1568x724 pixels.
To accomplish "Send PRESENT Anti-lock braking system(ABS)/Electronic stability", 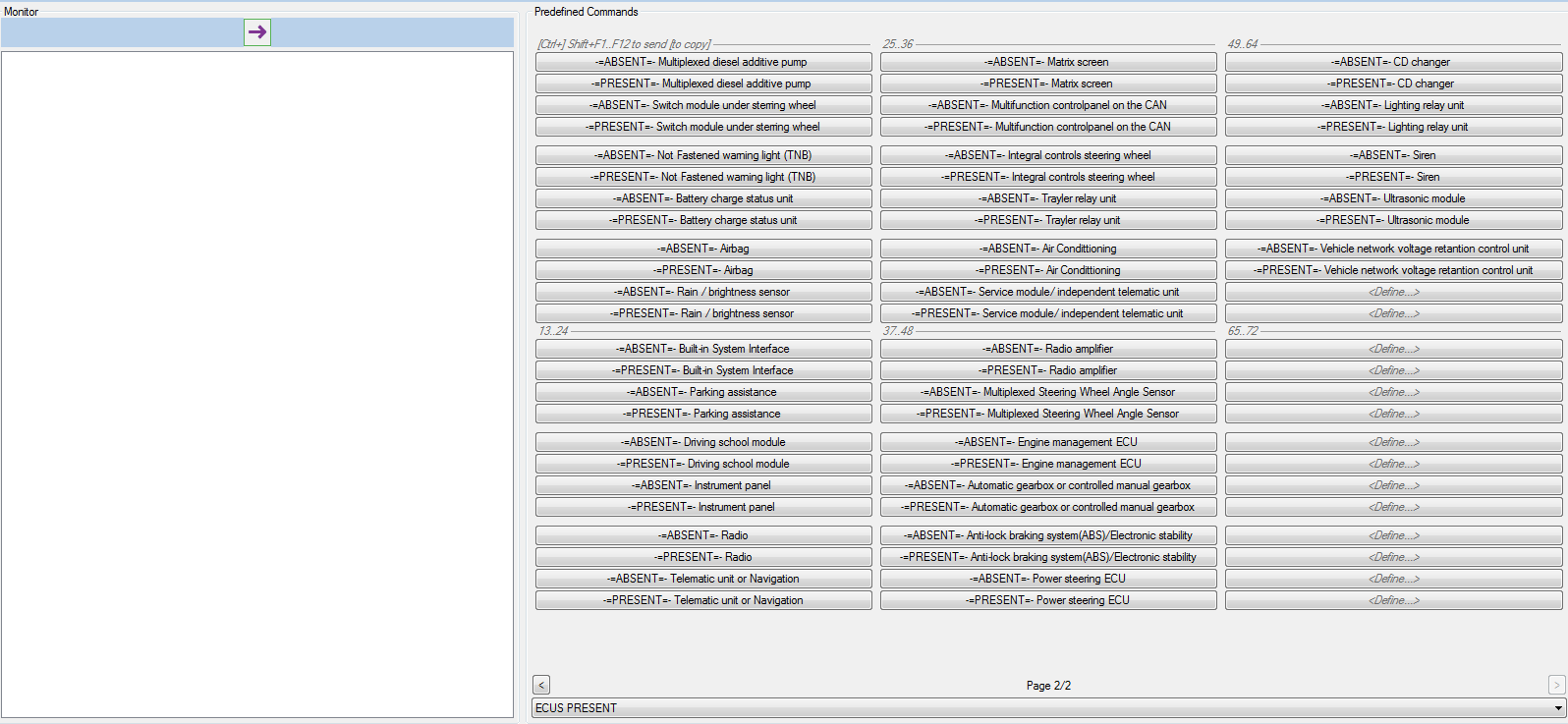I will click(1048, 557).
